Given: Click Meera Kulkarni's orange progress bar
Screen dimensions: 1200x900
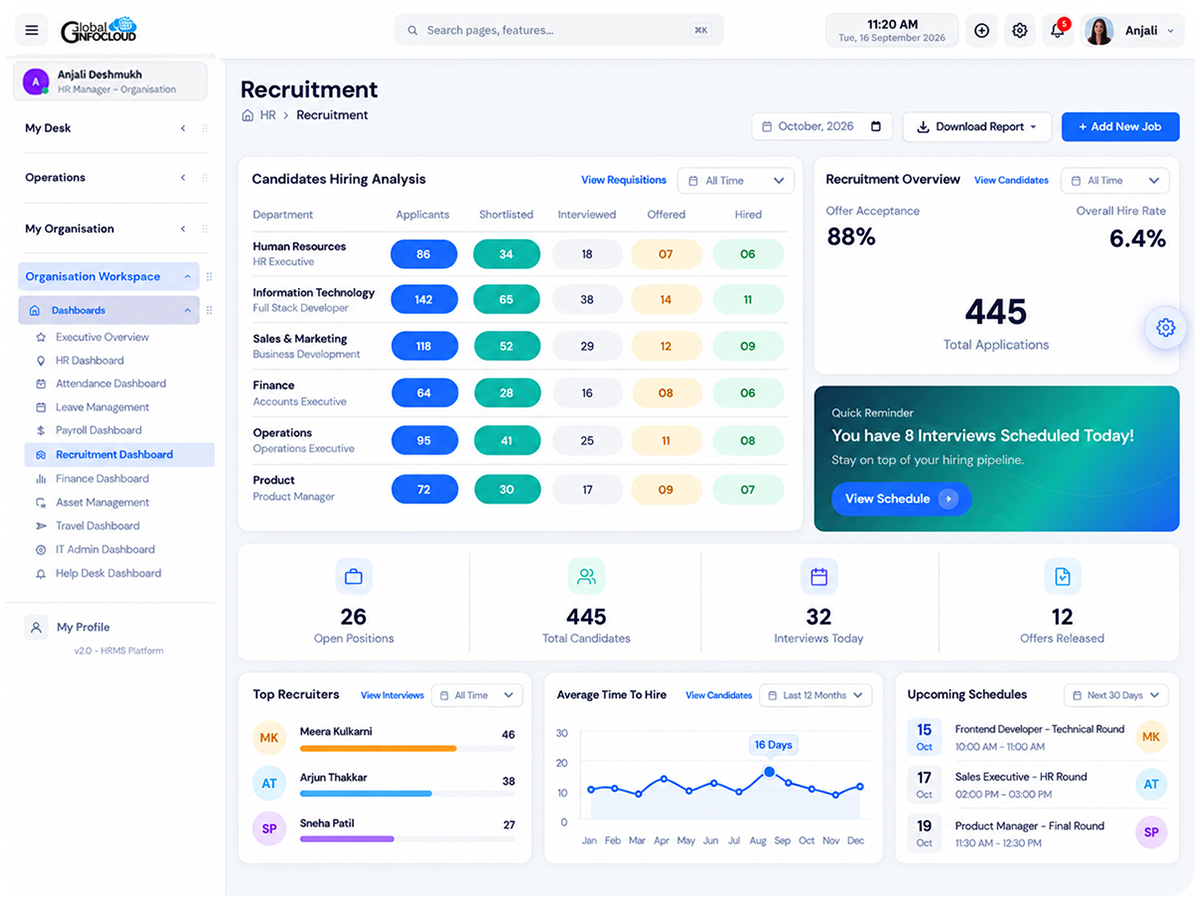Looking at the screenshot, I should click(378, 748).
